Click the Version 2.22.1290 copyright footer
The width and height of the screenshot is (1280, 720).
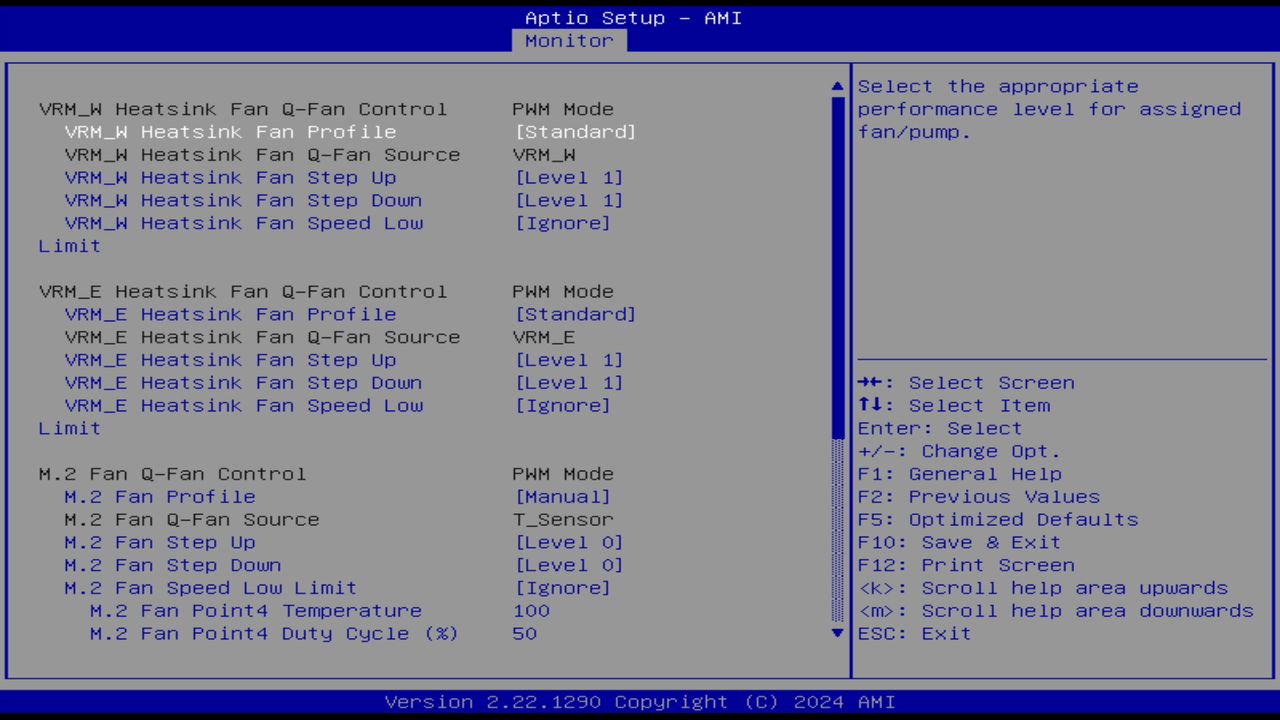point(640,703)
